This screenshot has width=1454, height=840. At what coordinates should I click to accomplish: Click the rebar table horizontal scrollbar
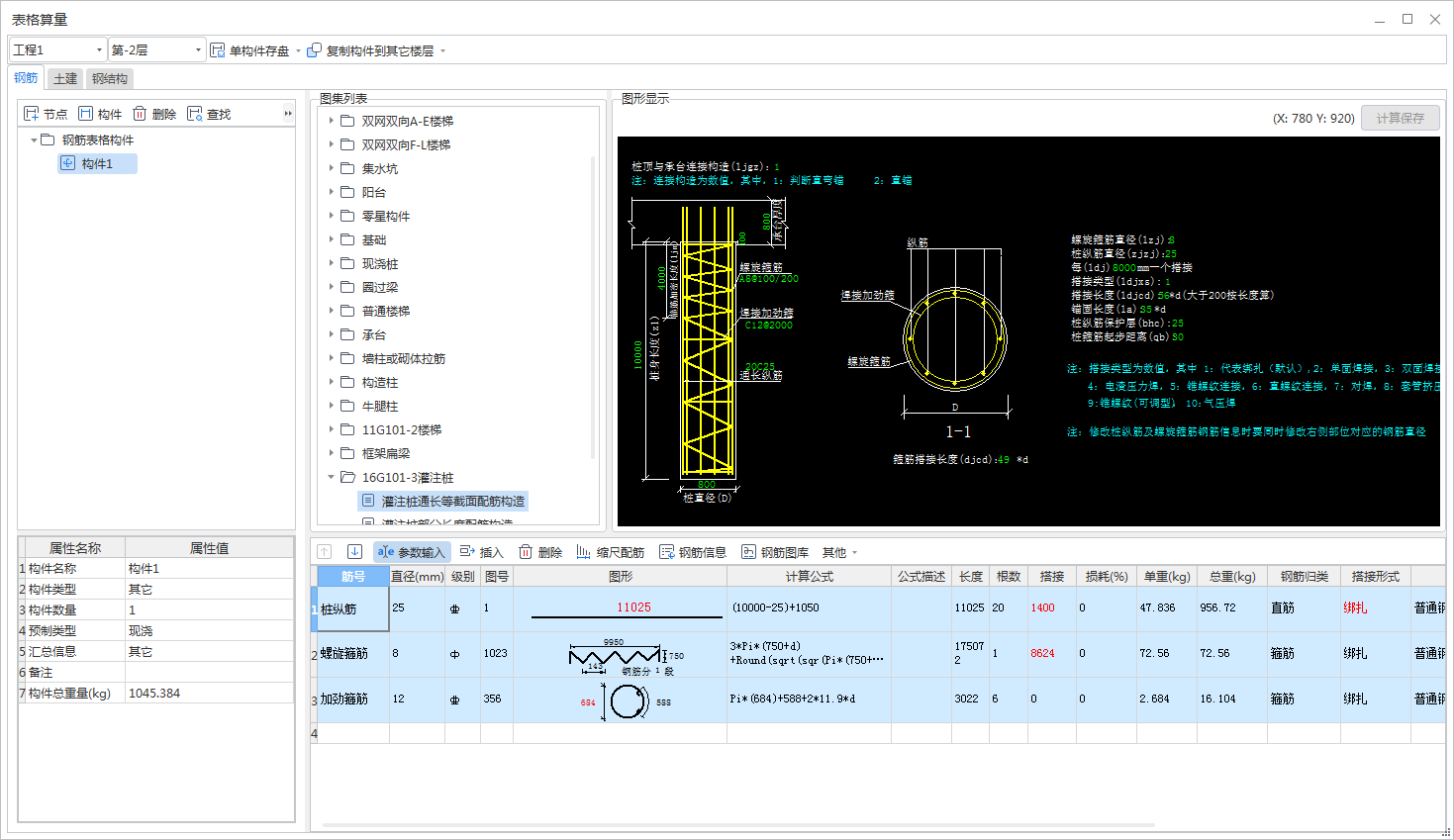click(737, 824)
